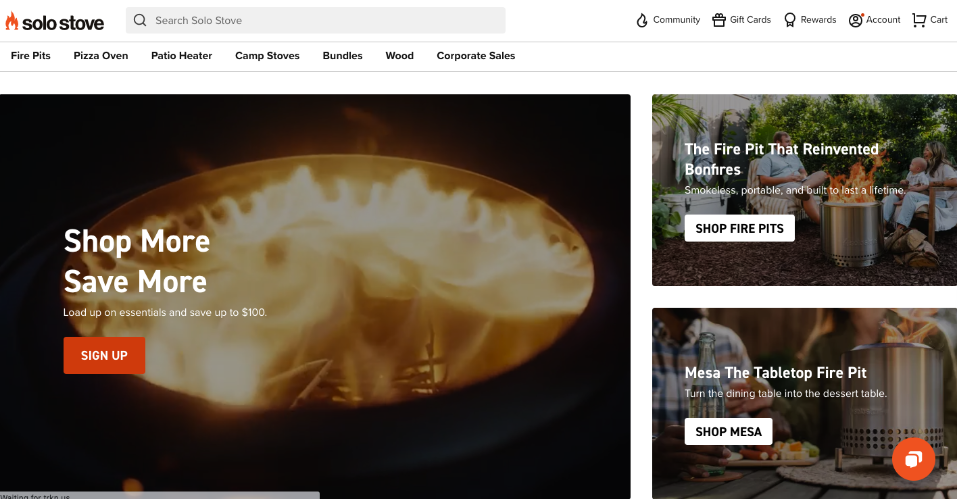Screen dimensions: 957x499
Task: Click 'Mesa The Tabletop Fire Pit' heading
Action: point(775,373)
